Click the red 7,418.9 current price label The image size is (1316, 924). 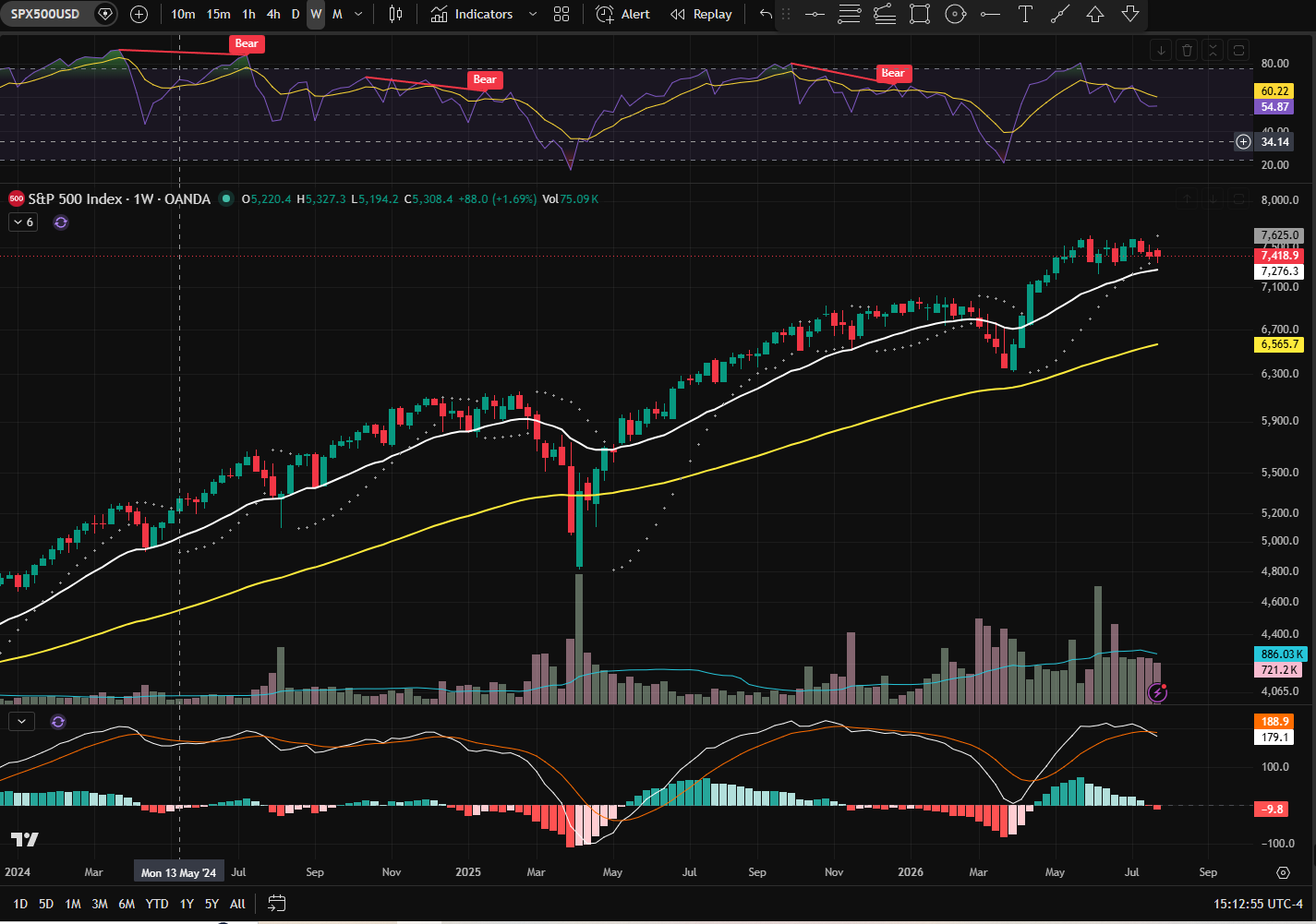point(1279,256)
